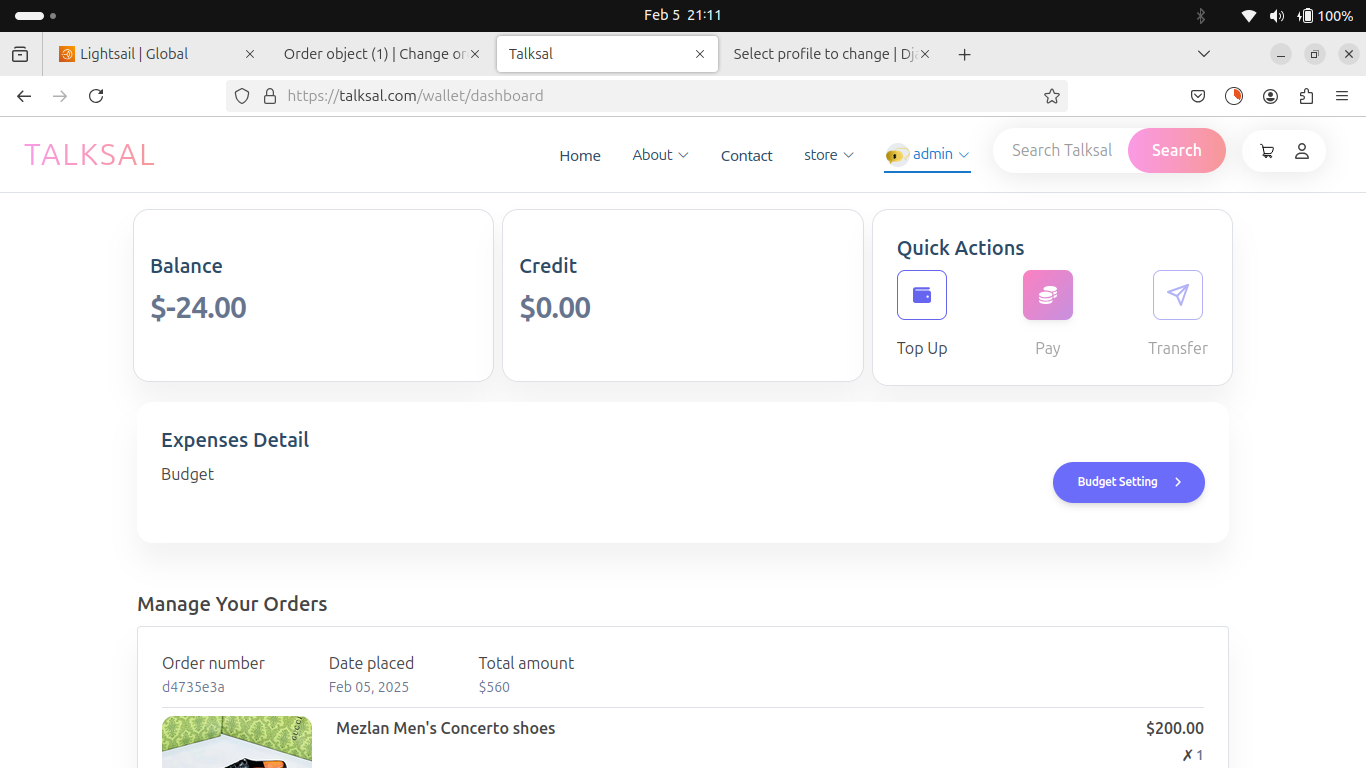Open the shopping cart icon

(1267, 151)
